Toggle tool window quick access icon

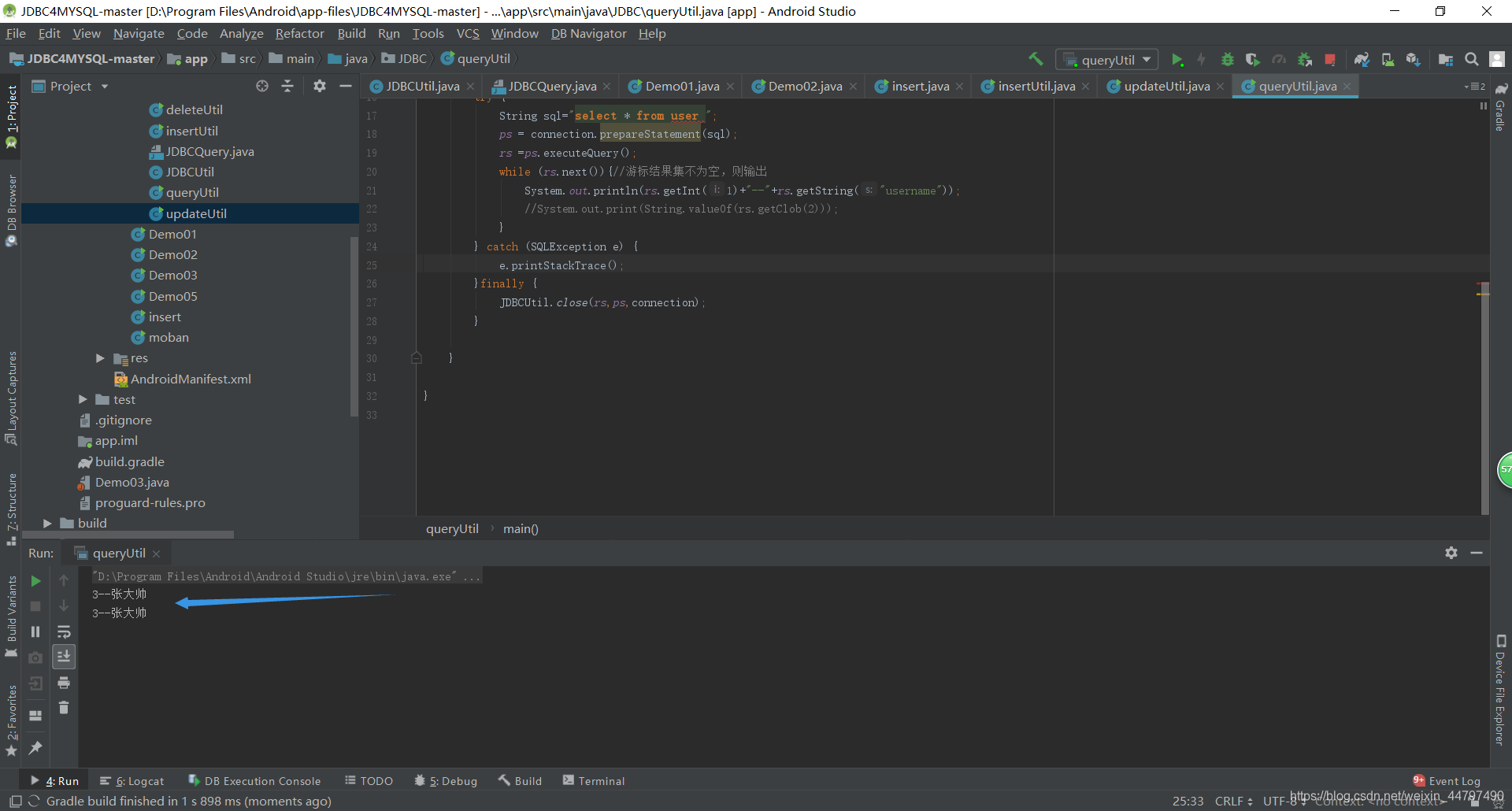coord(15,801)
